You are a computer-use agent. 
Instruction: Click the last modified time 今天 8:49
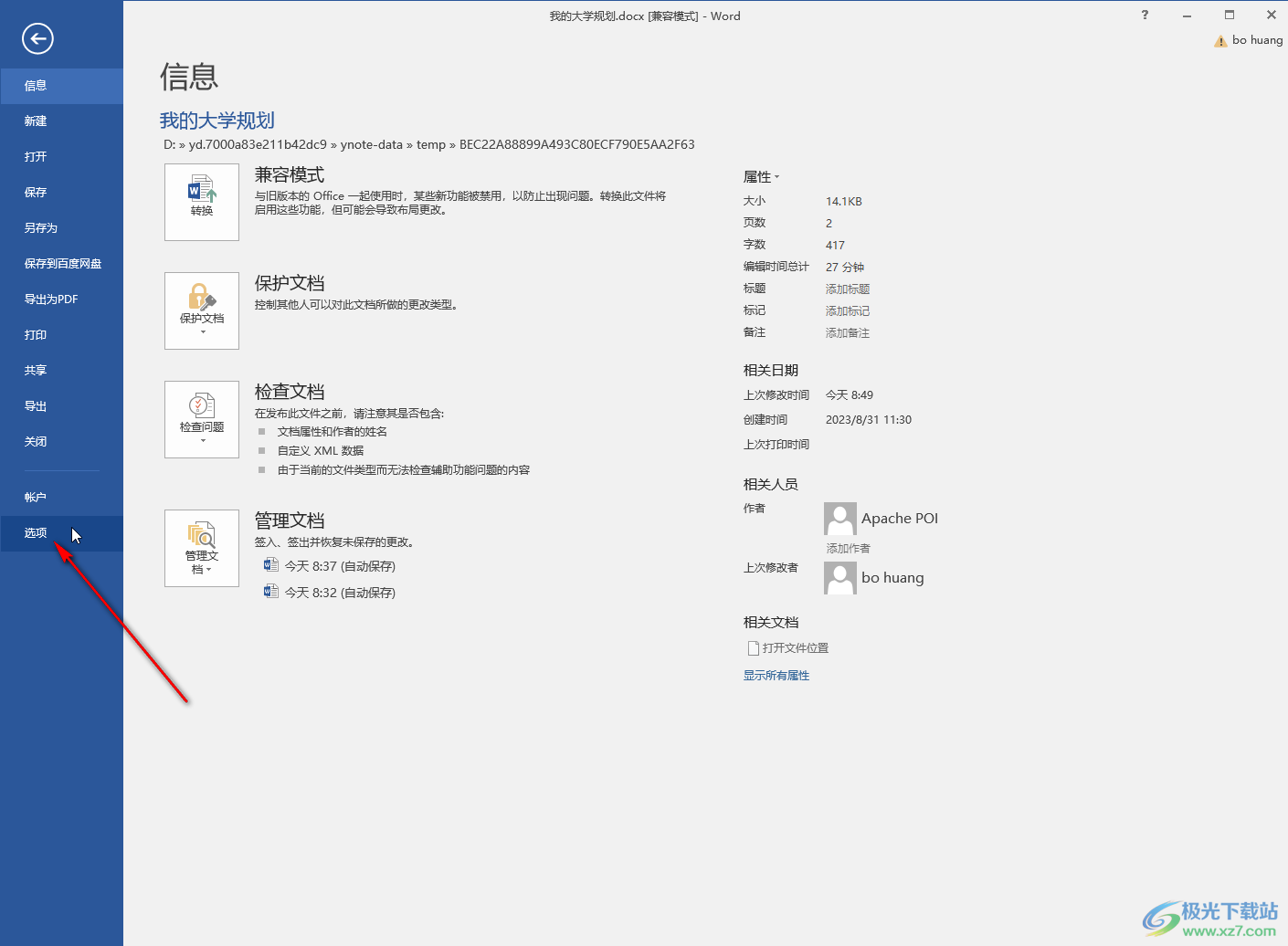click(850, 395)
